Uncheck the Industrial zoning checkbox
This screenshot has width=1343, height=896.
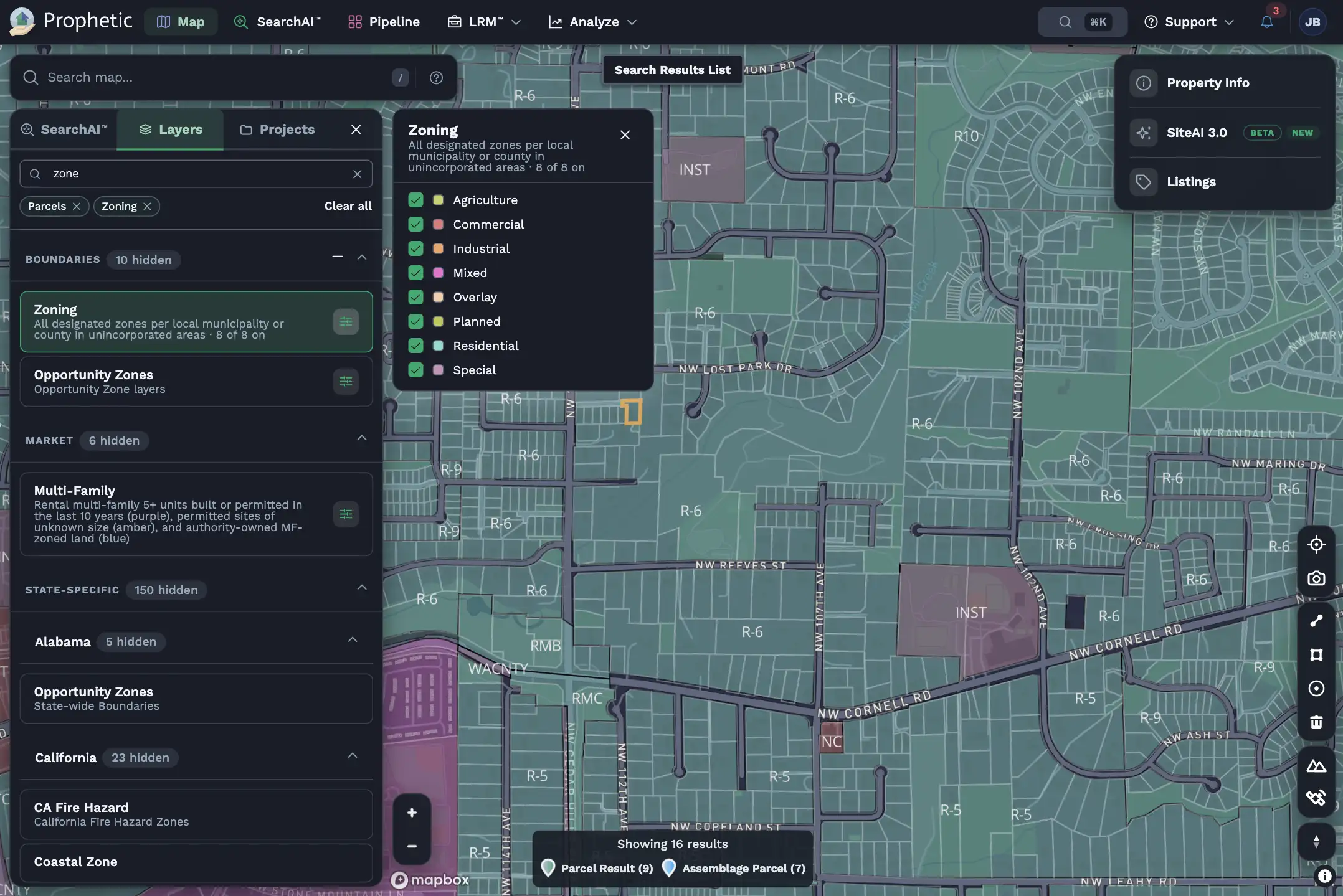[415, 248]
